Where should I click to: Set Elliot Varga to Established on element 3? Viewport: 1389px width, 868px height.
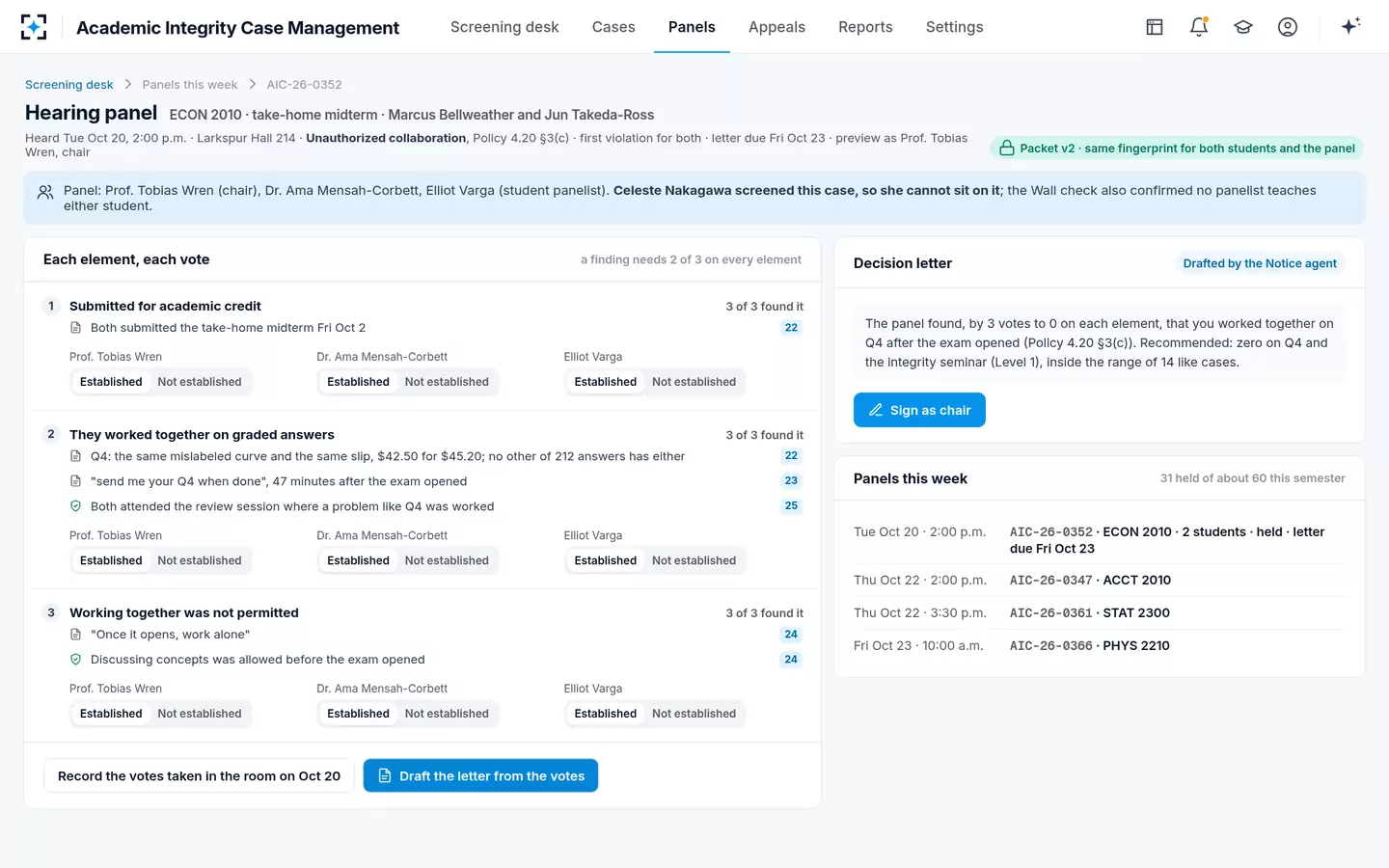606,714
